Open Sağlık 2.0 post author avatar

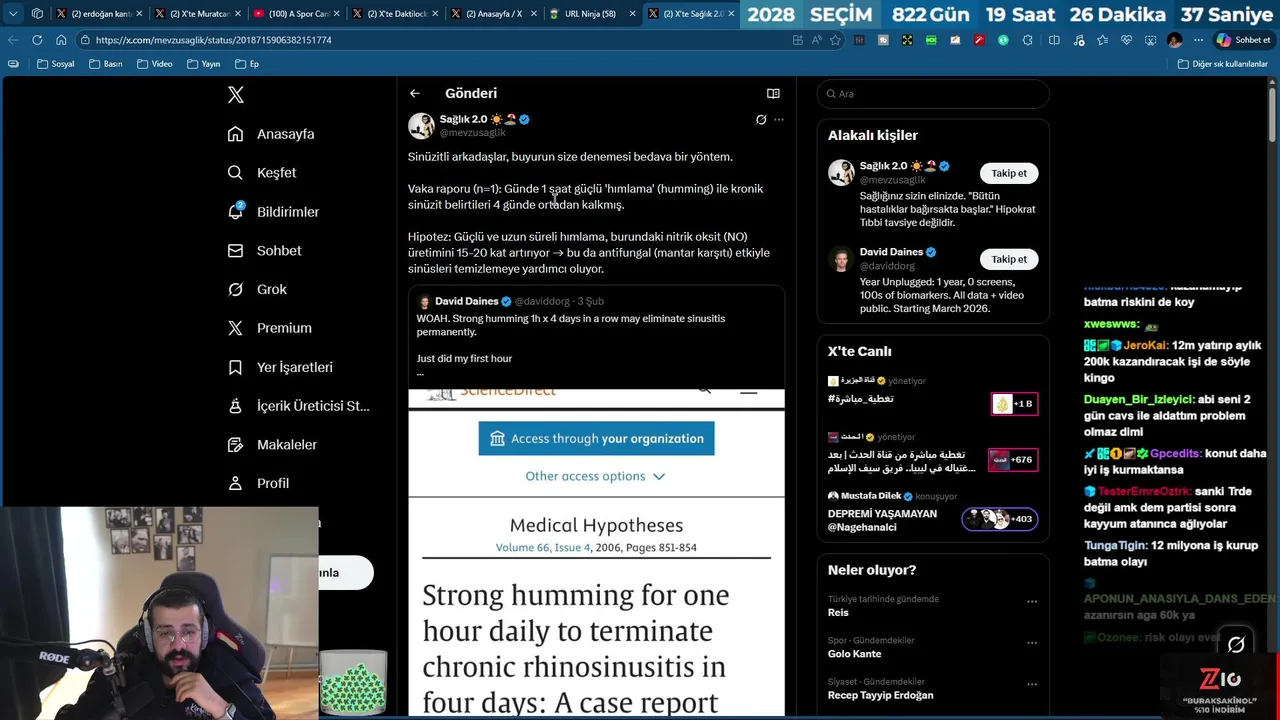tap(421, 126)
